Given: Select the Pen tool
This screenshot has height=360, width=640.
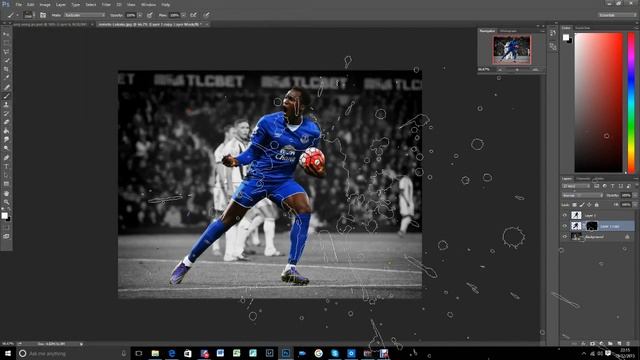Looking at the screenshot, I should 6,158.
